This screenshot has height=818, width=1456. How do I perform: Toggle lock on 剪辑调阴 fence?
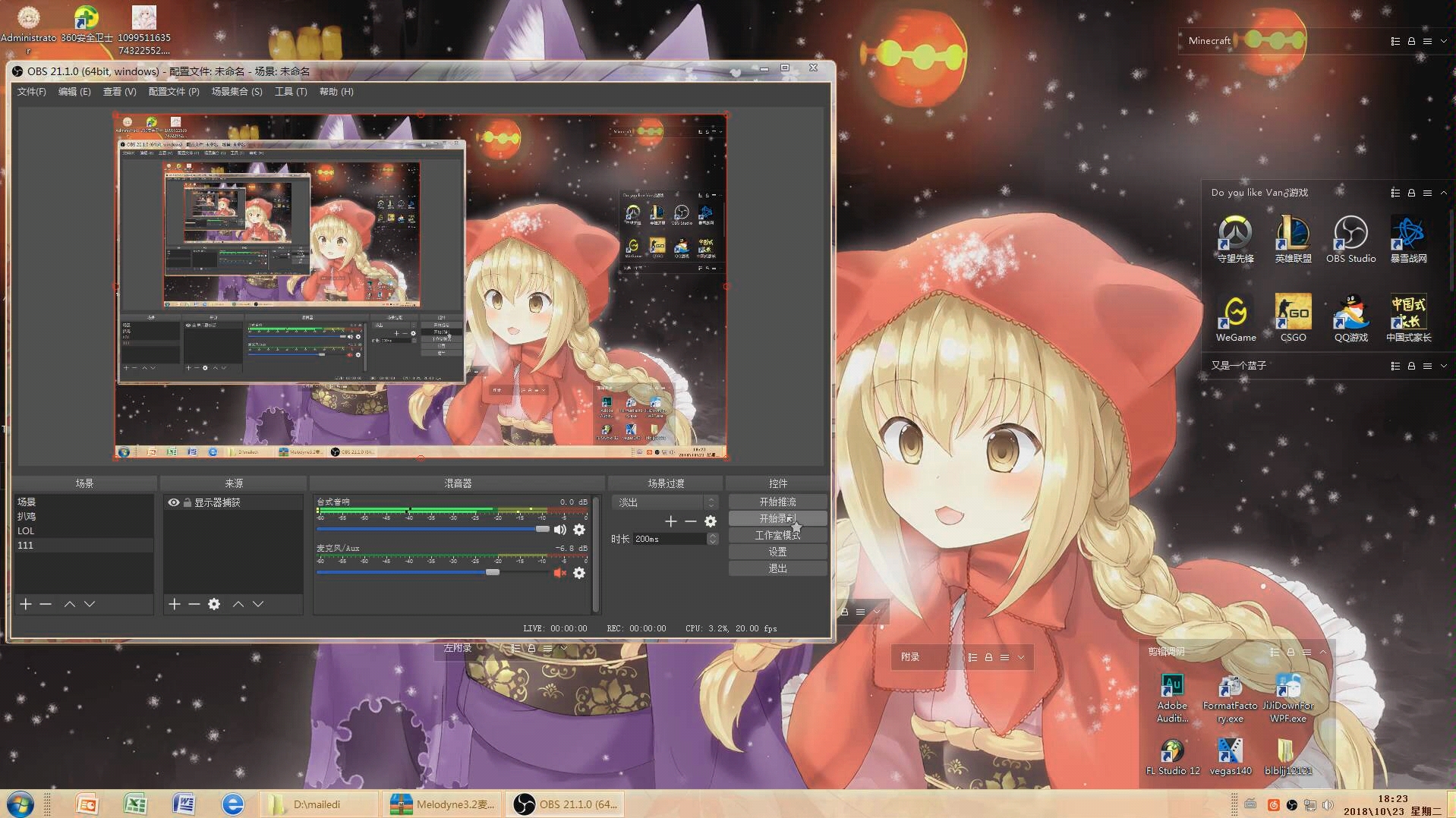tap(1291, 652)
